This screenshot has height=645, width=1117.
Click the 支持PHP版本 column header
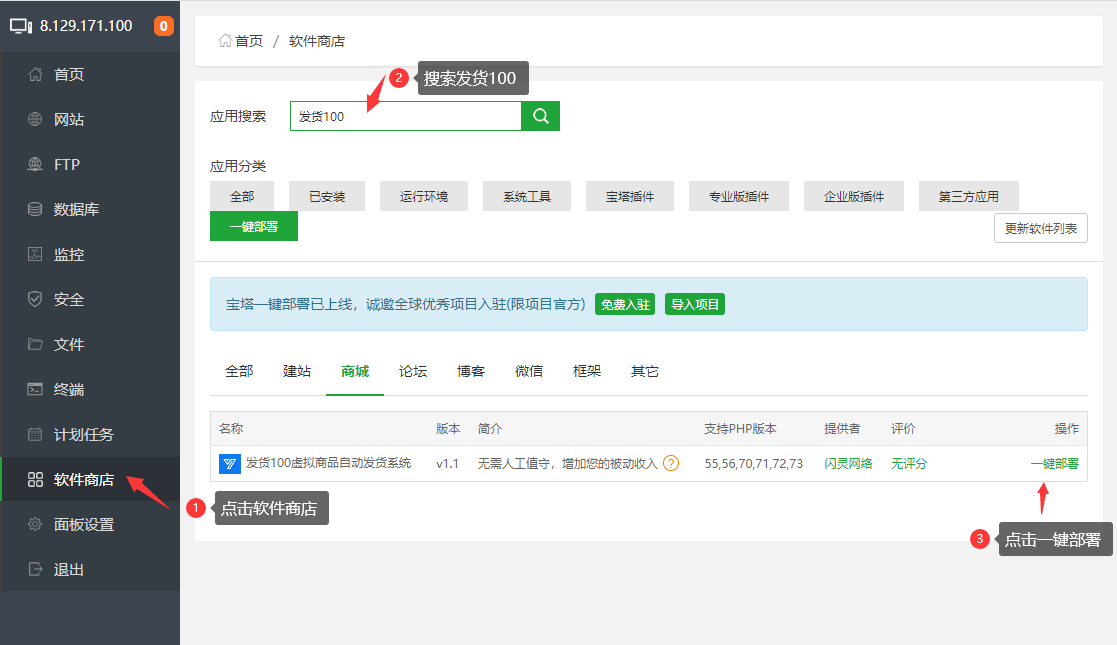click(x=740, y=428)
